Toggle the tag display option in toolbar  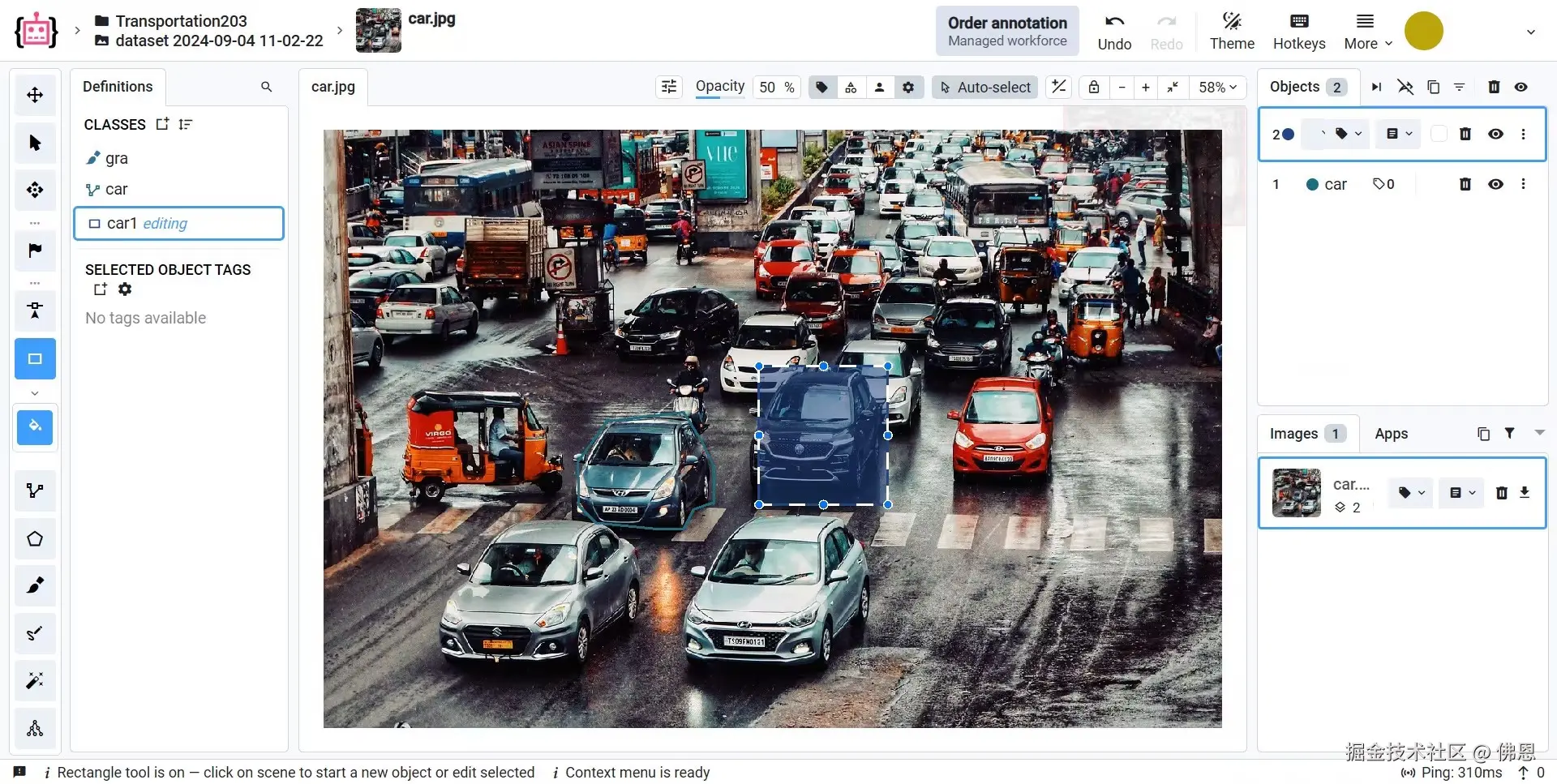point(821,87)
